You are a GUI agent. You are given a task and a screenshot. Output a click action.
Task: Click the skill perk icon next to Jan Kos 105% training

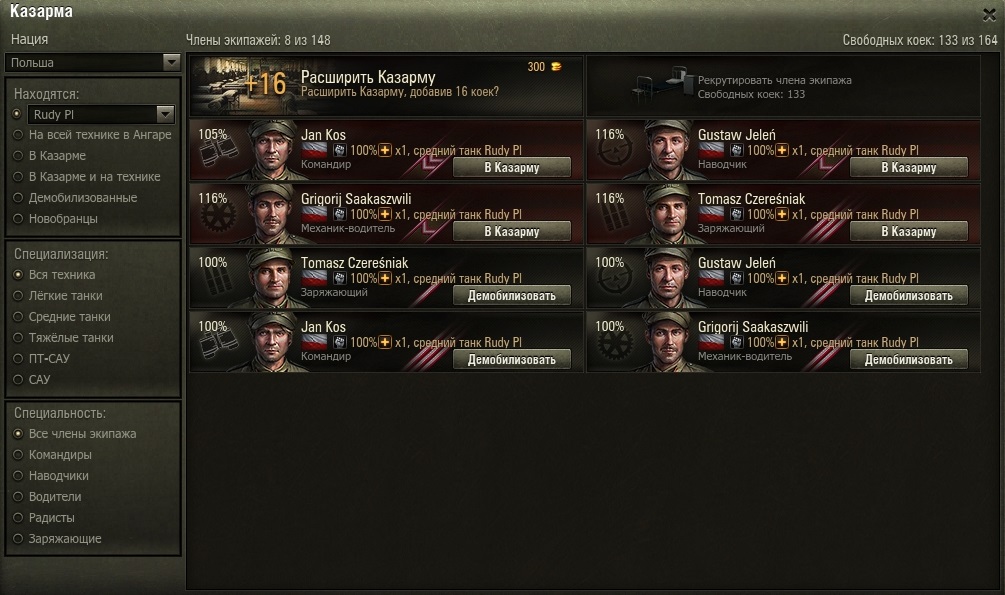pos(340,151)
